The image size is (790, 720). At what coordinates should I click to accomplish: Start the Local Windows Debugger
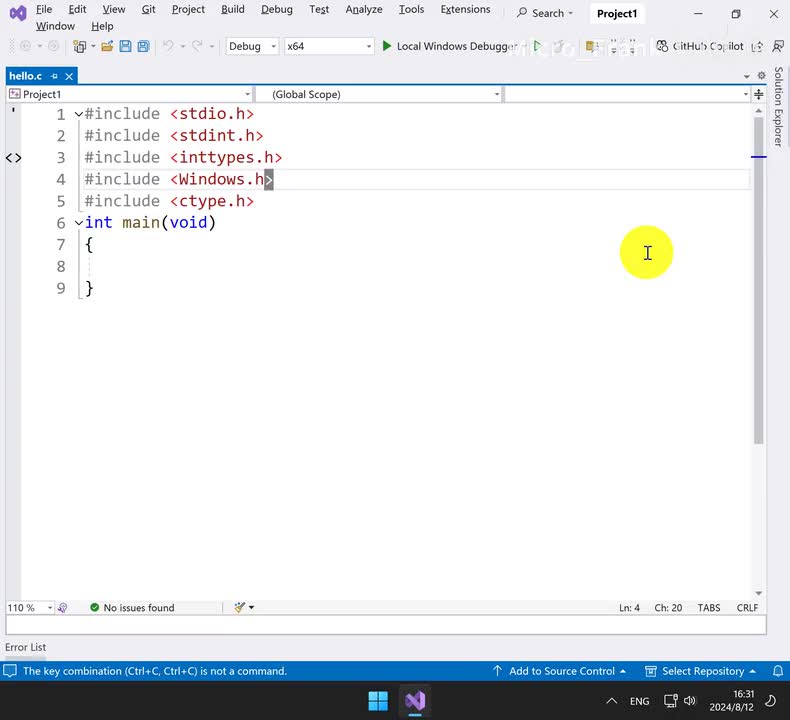(x=449, y=46)
